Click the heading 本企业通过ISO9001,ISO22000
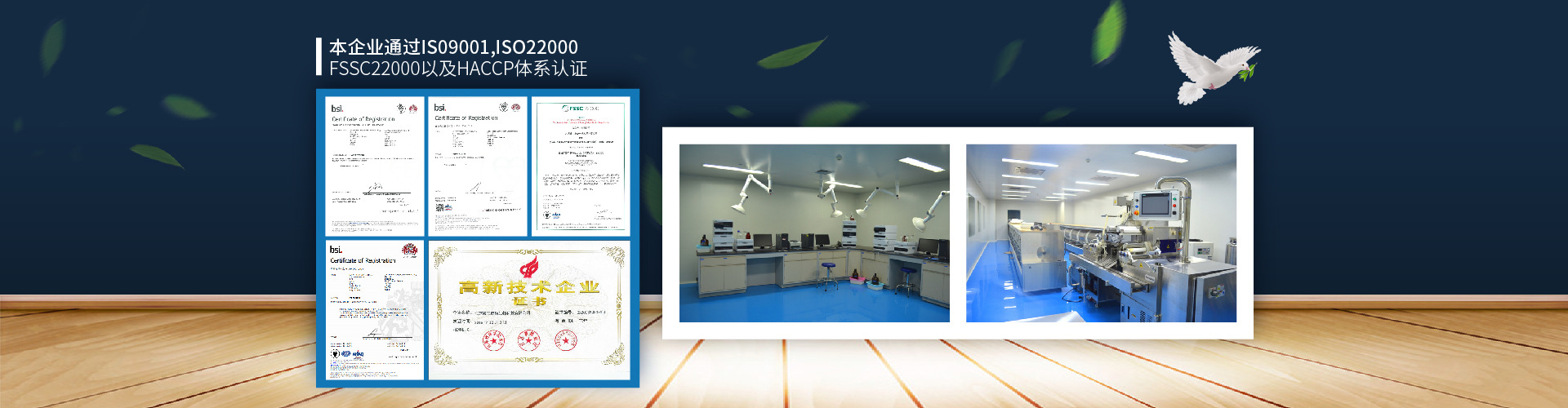Screen dimensions: 1568x408 click(453, 47)
